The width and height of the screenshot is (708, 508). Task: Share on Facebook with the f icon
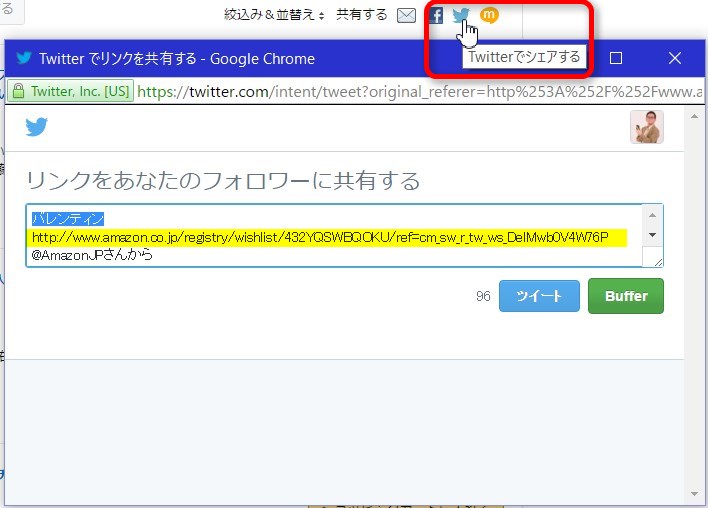coord(436,15)
